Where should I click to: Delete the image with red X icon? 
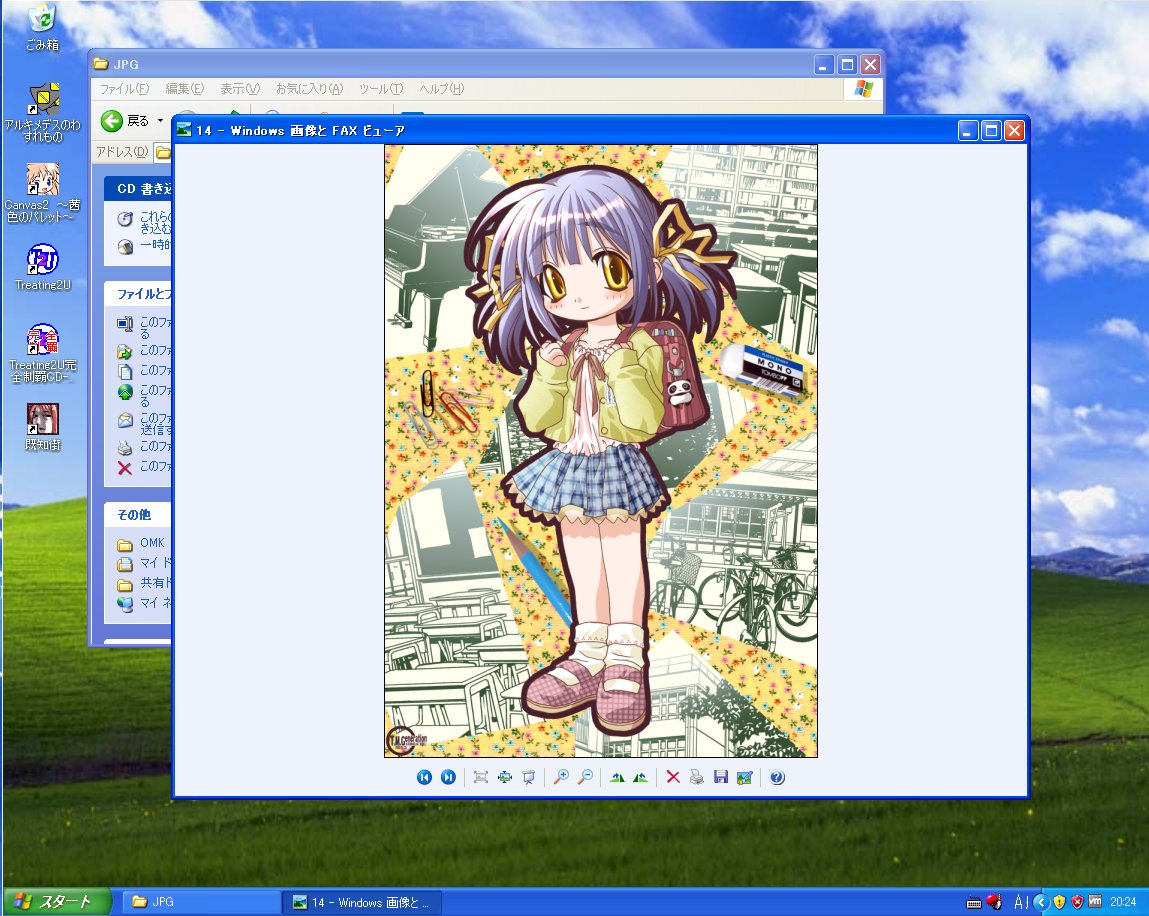[x=673, y=777]
